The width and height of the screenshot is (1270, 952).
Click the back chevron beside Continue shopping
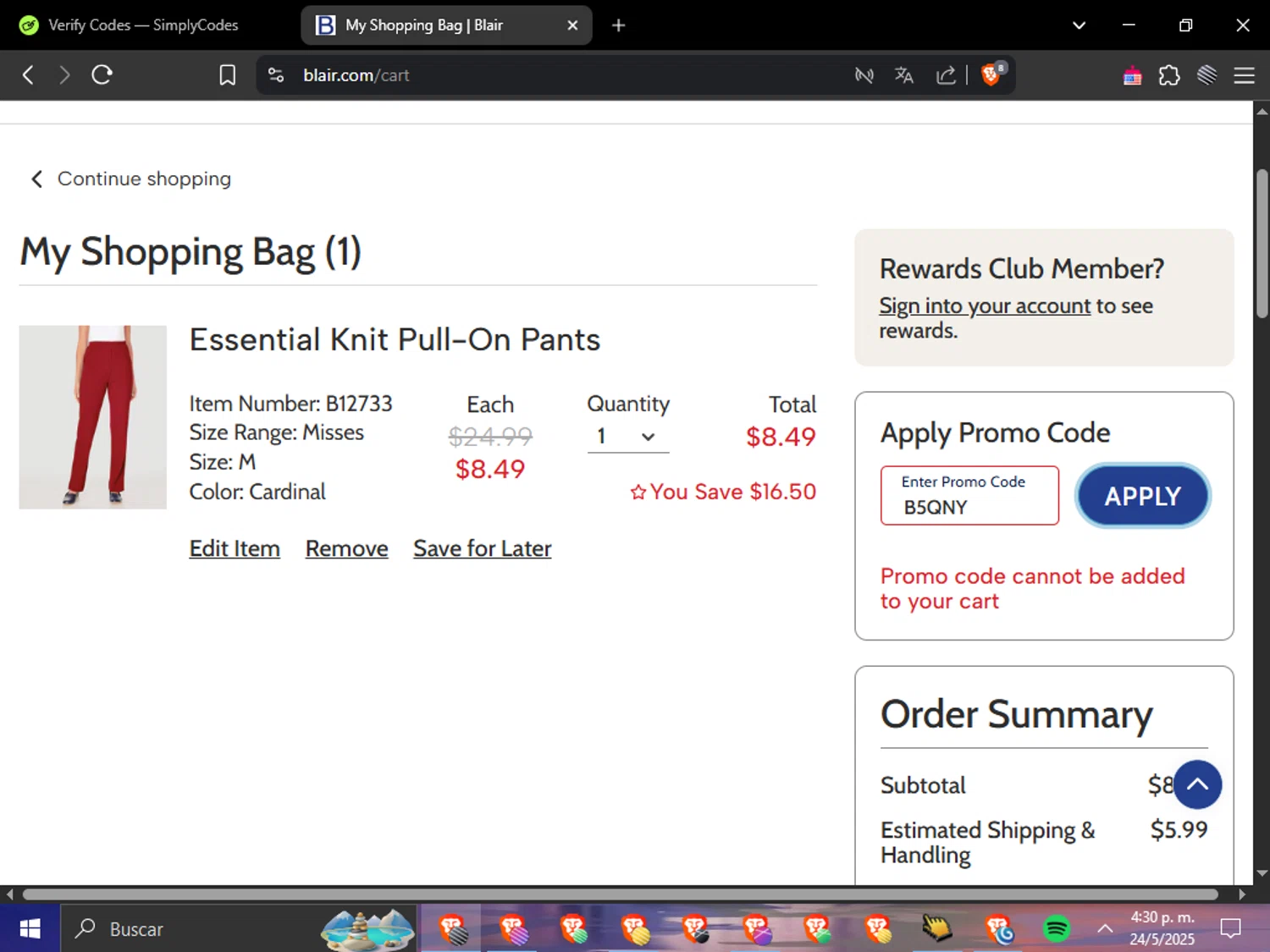click(x=36, y=179)
